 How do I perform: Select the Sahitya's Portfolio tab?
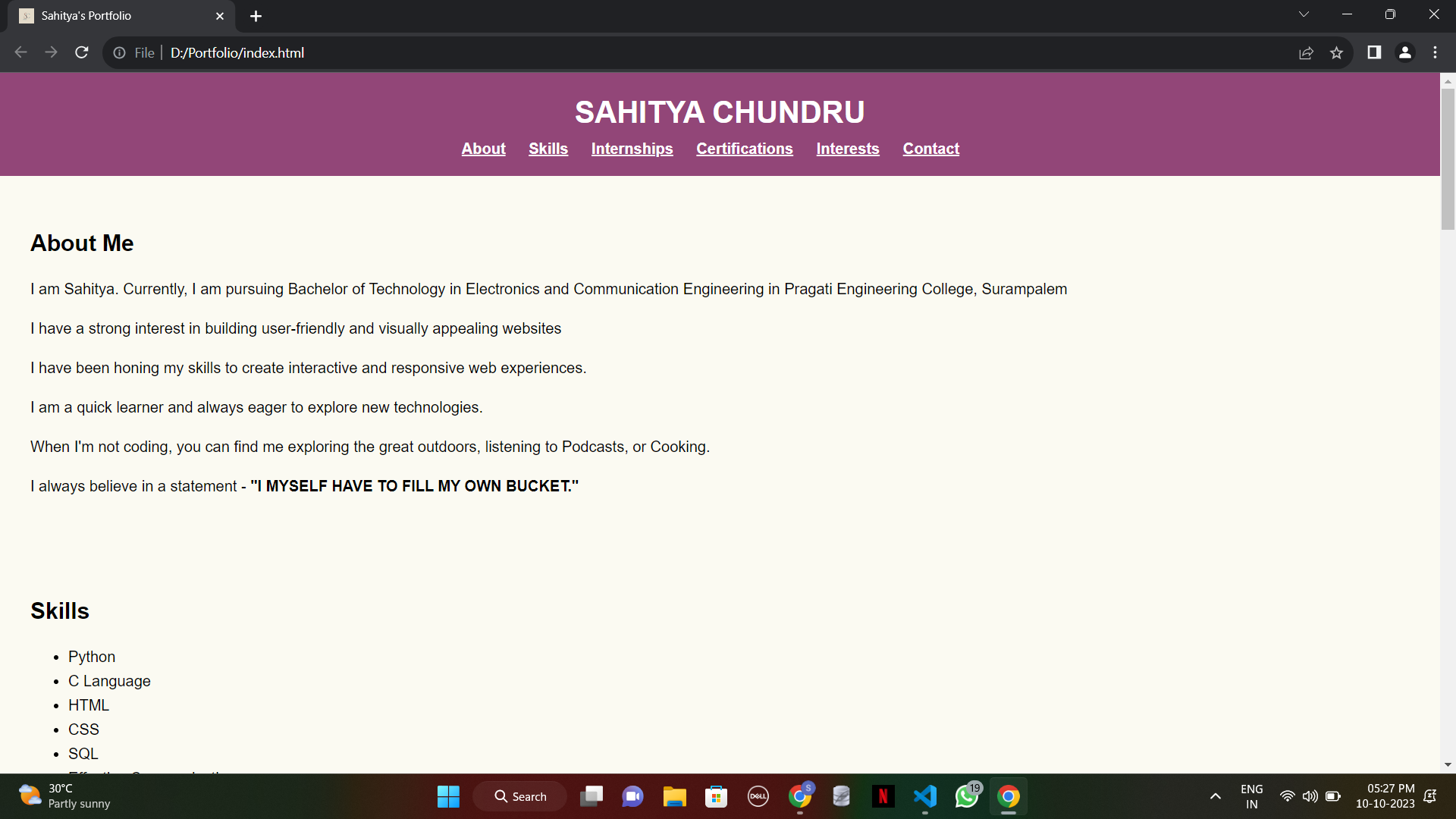click(114, 16)
